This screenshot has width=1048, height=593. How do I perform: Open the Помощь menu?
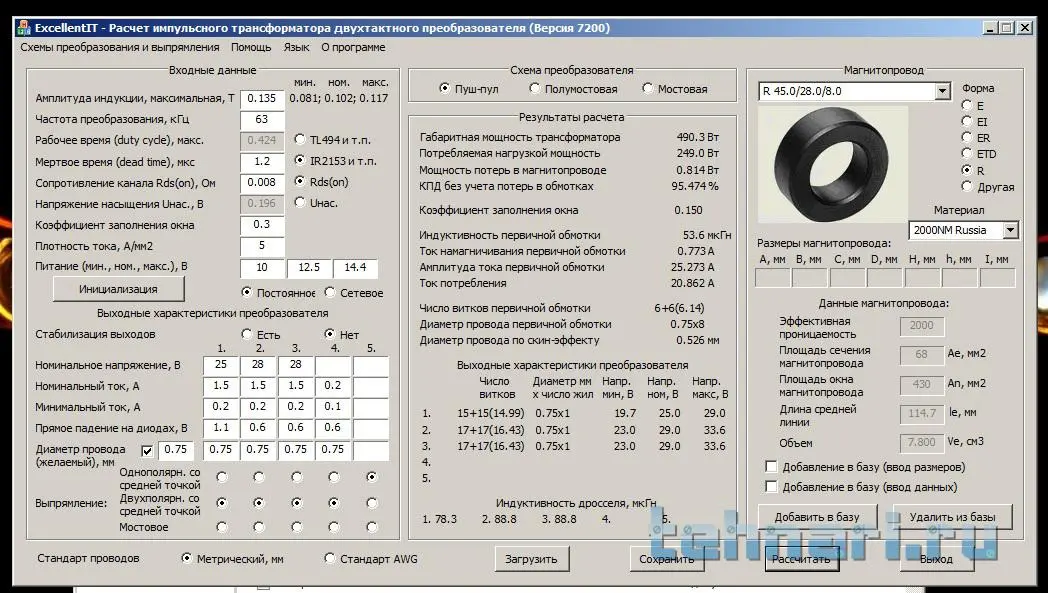(x=251, y=47)
